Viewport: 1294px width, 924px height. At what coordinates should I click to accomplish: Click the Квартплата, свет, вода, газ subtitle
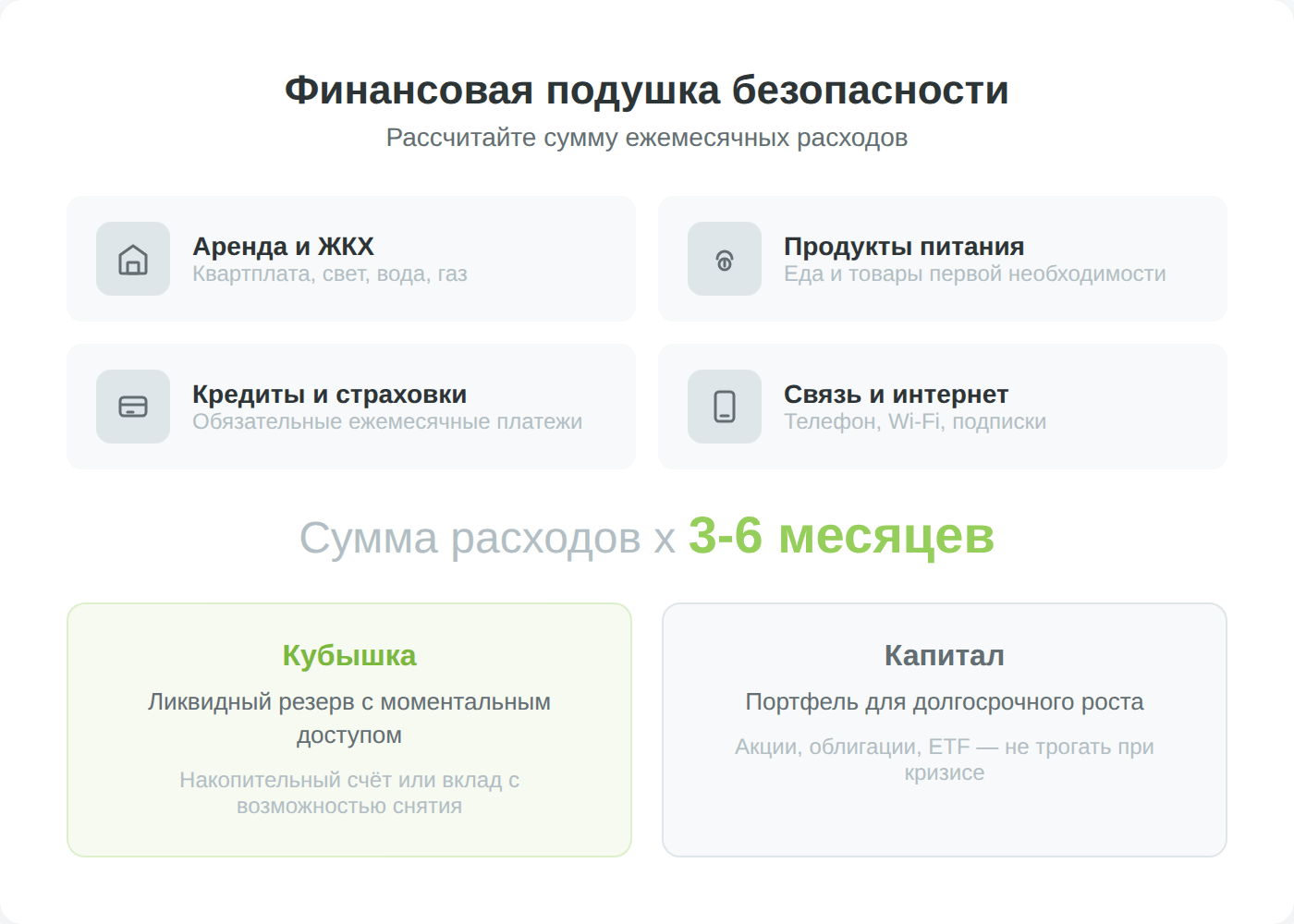coord(329,274)
